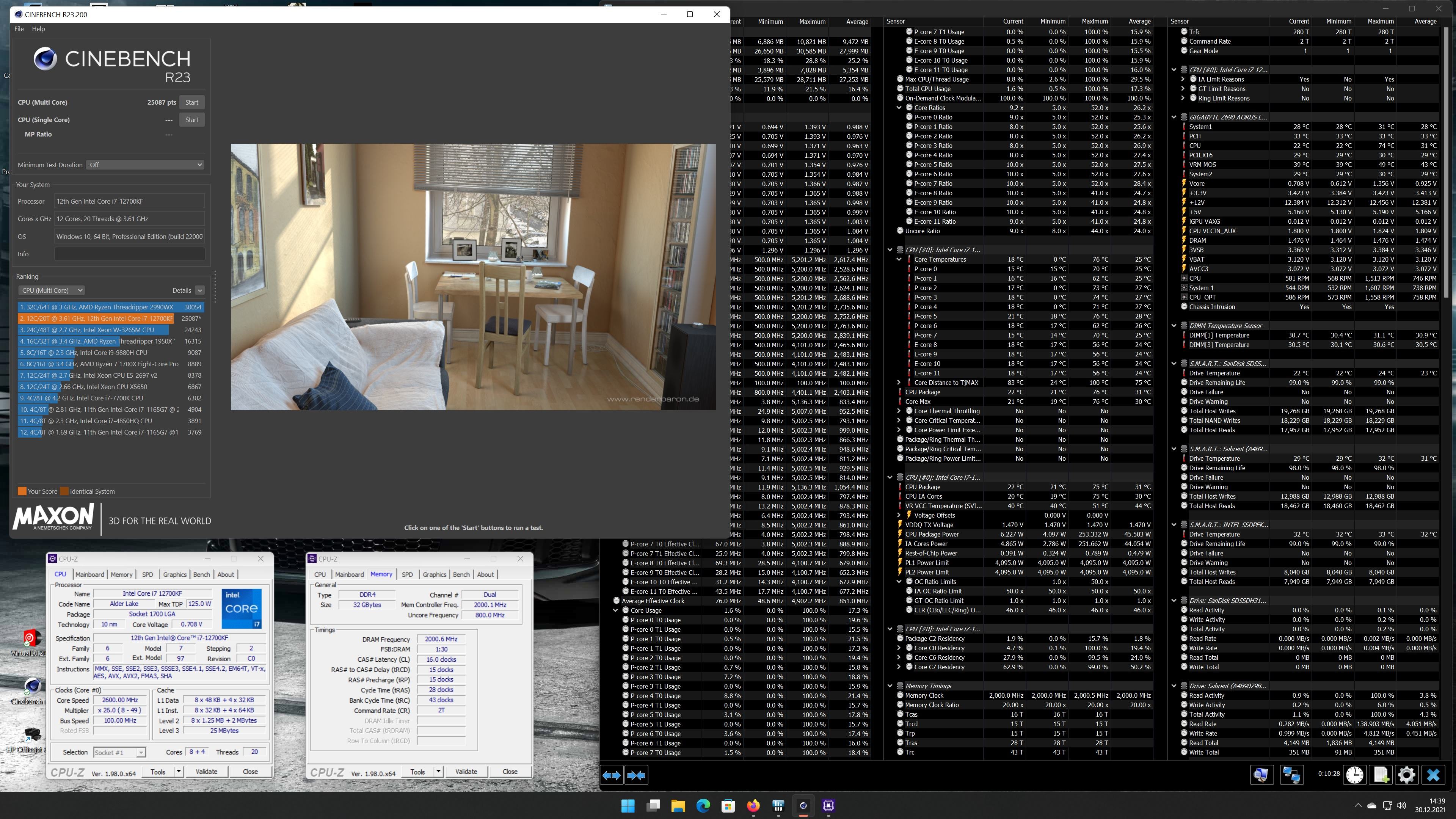The height and width of the screenshot is (819, 1456).
Task: Open the Minimum Test Duration dropdown
Action: pos(145,165)
